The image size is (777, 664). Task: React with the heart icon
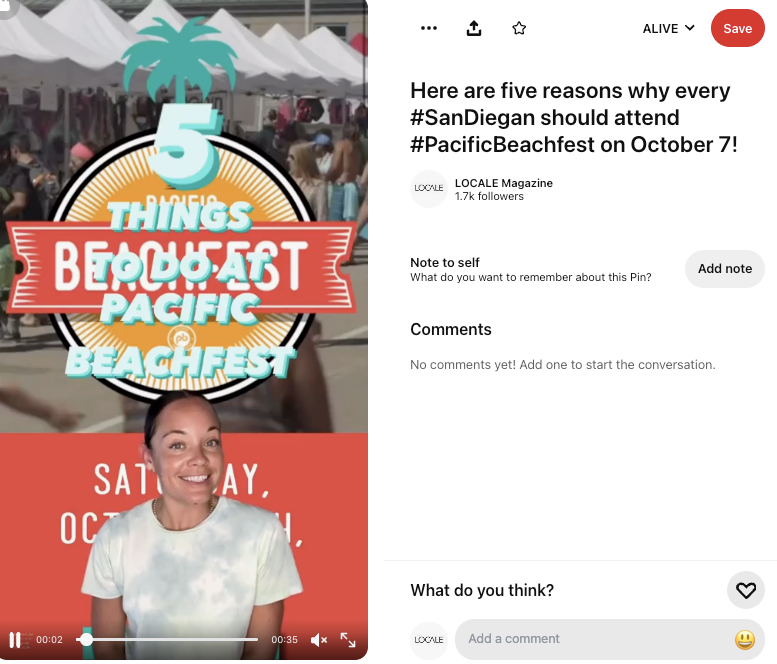[745, 590]
